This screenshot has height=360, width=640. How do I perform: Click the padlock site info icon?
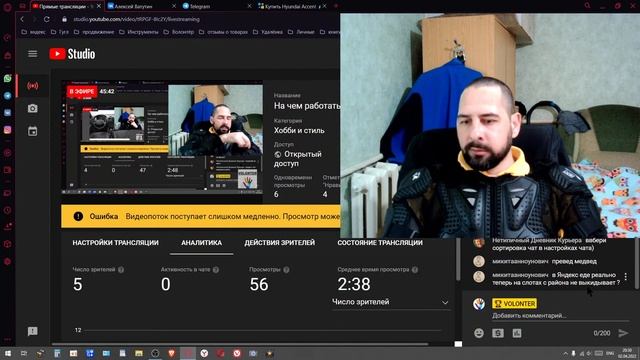(x=64, y=19)
